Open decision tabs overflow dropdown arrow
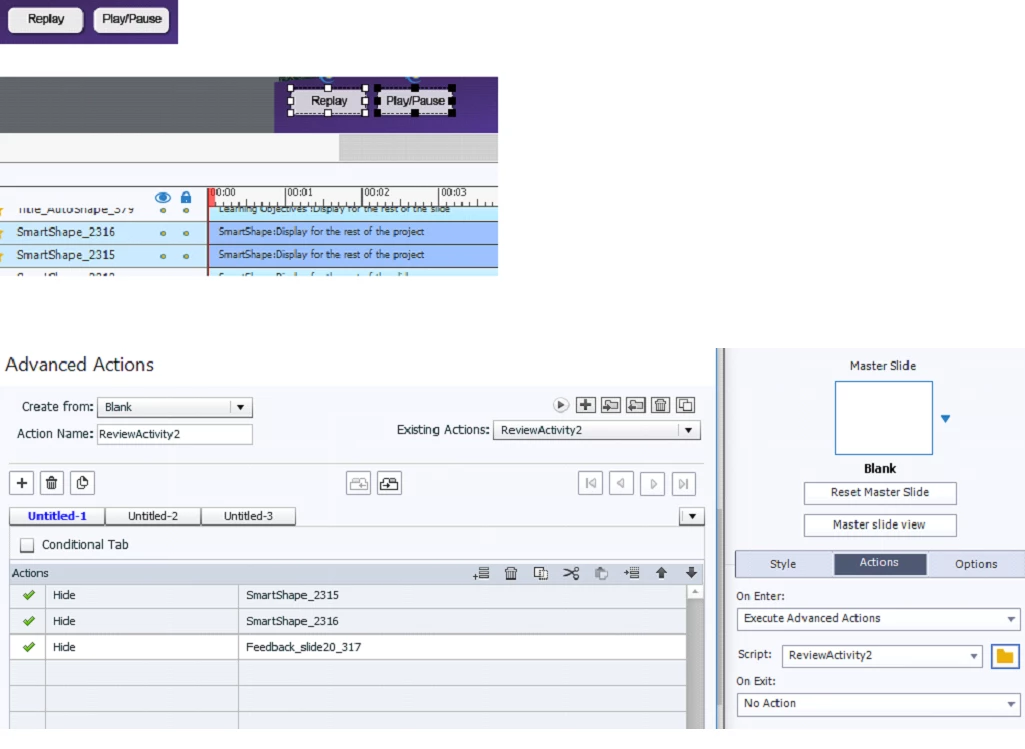1025x749 pixels. [692, 516]
